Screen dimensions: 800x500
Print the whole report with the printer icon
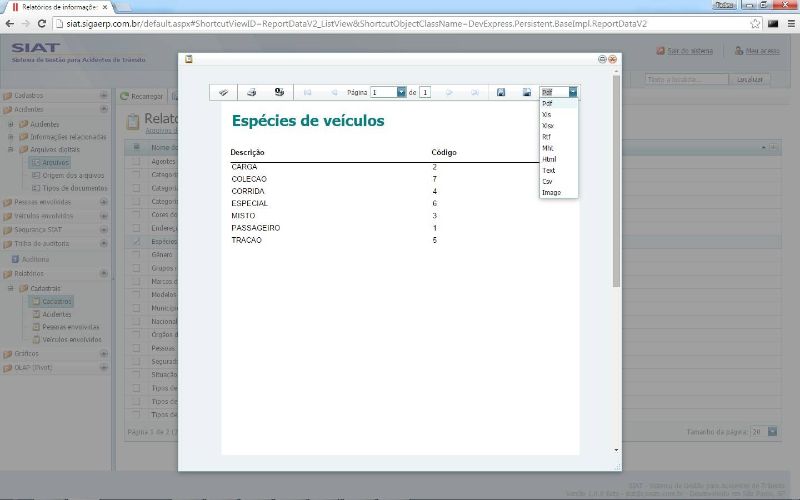tap(251, 92)
